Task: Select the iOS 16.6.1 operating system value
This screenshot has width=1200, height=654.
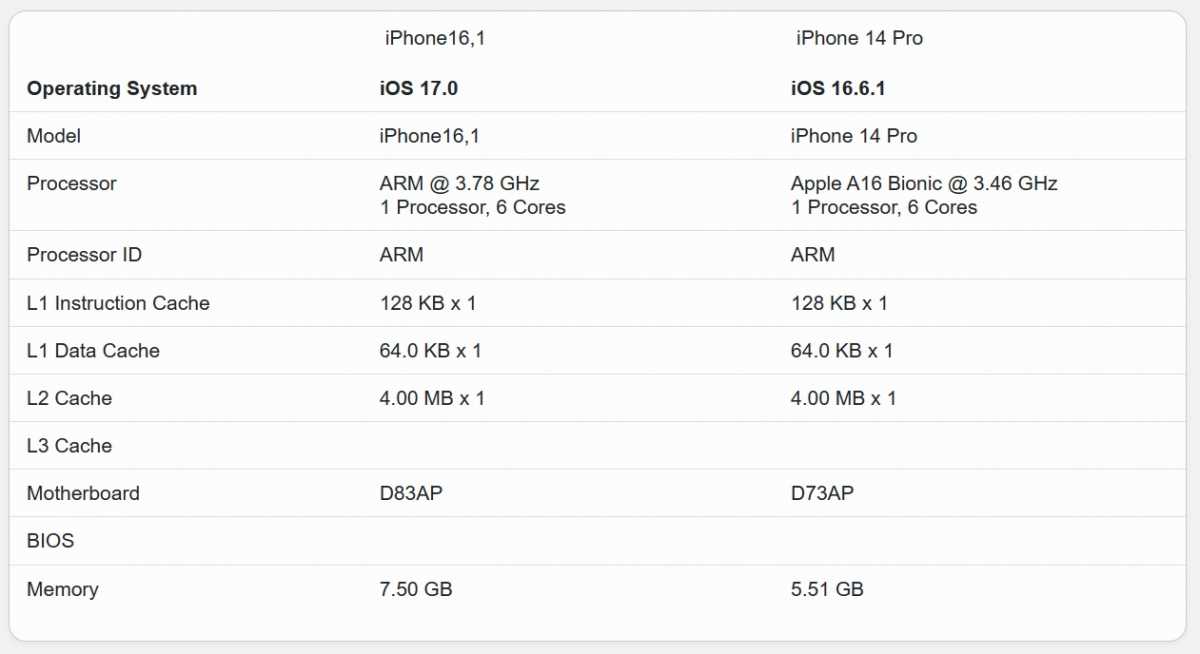Action: tap(838, 88)
